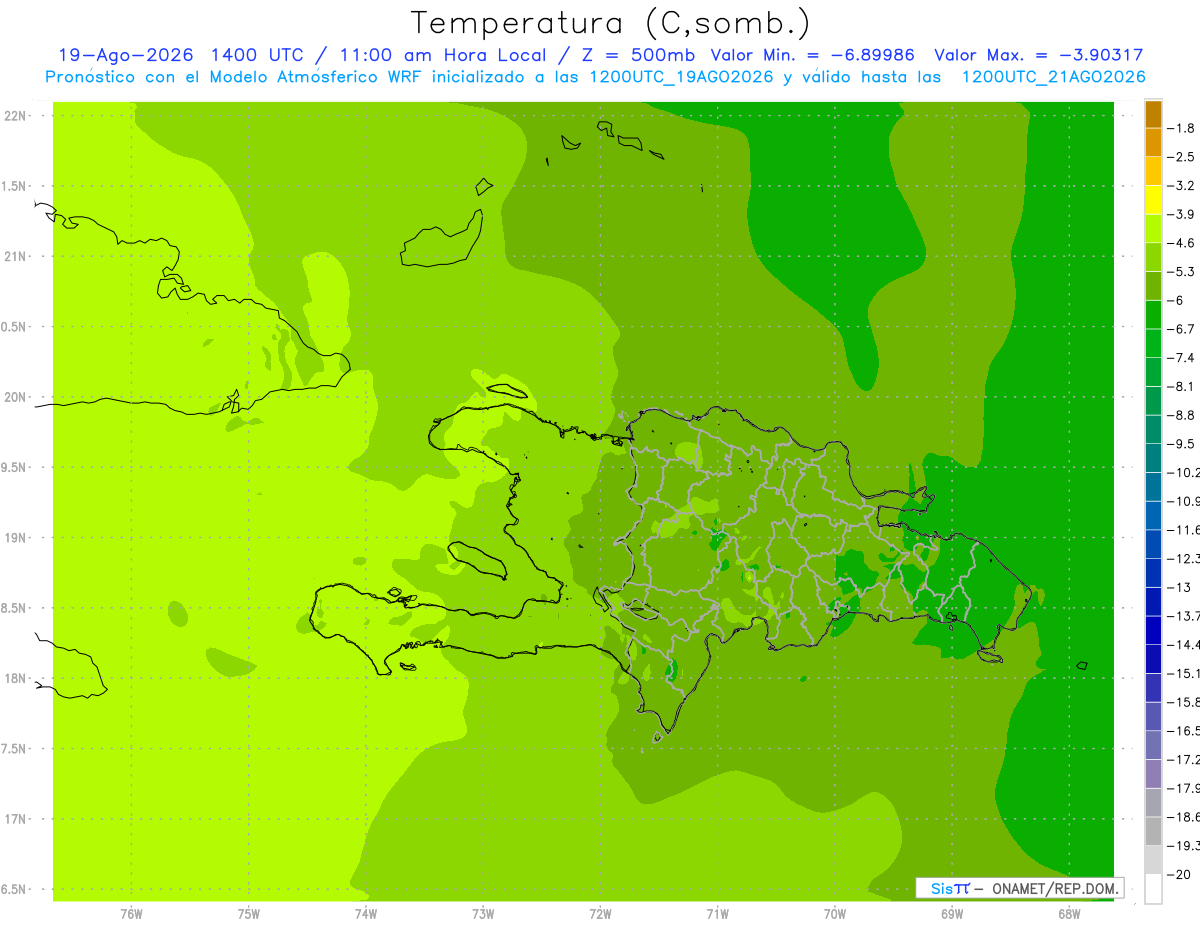
Task: Click the '-8.8' legend value
Action: [1182, 415]
